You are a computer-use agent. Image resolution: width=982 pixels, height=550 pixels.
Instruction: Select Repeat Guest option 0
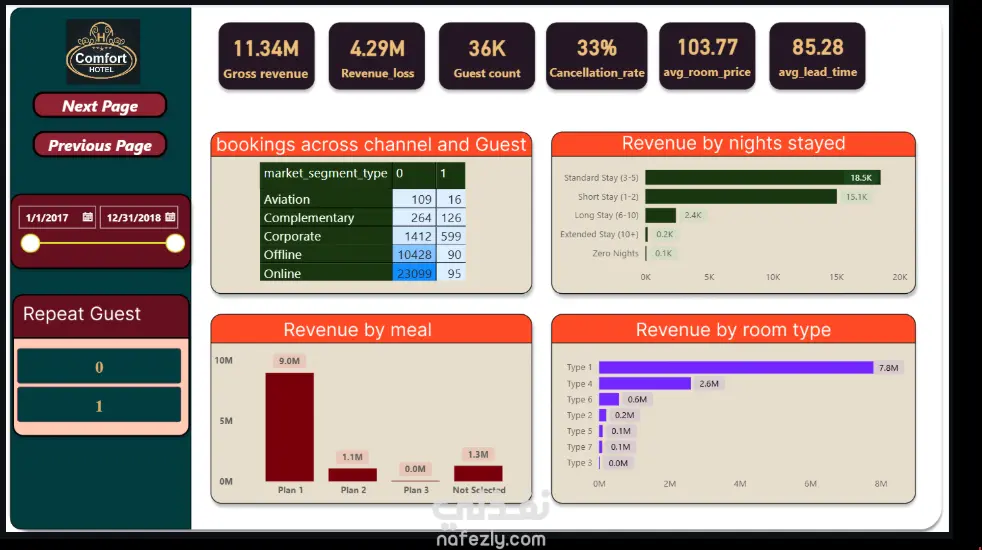coord(99,367)
